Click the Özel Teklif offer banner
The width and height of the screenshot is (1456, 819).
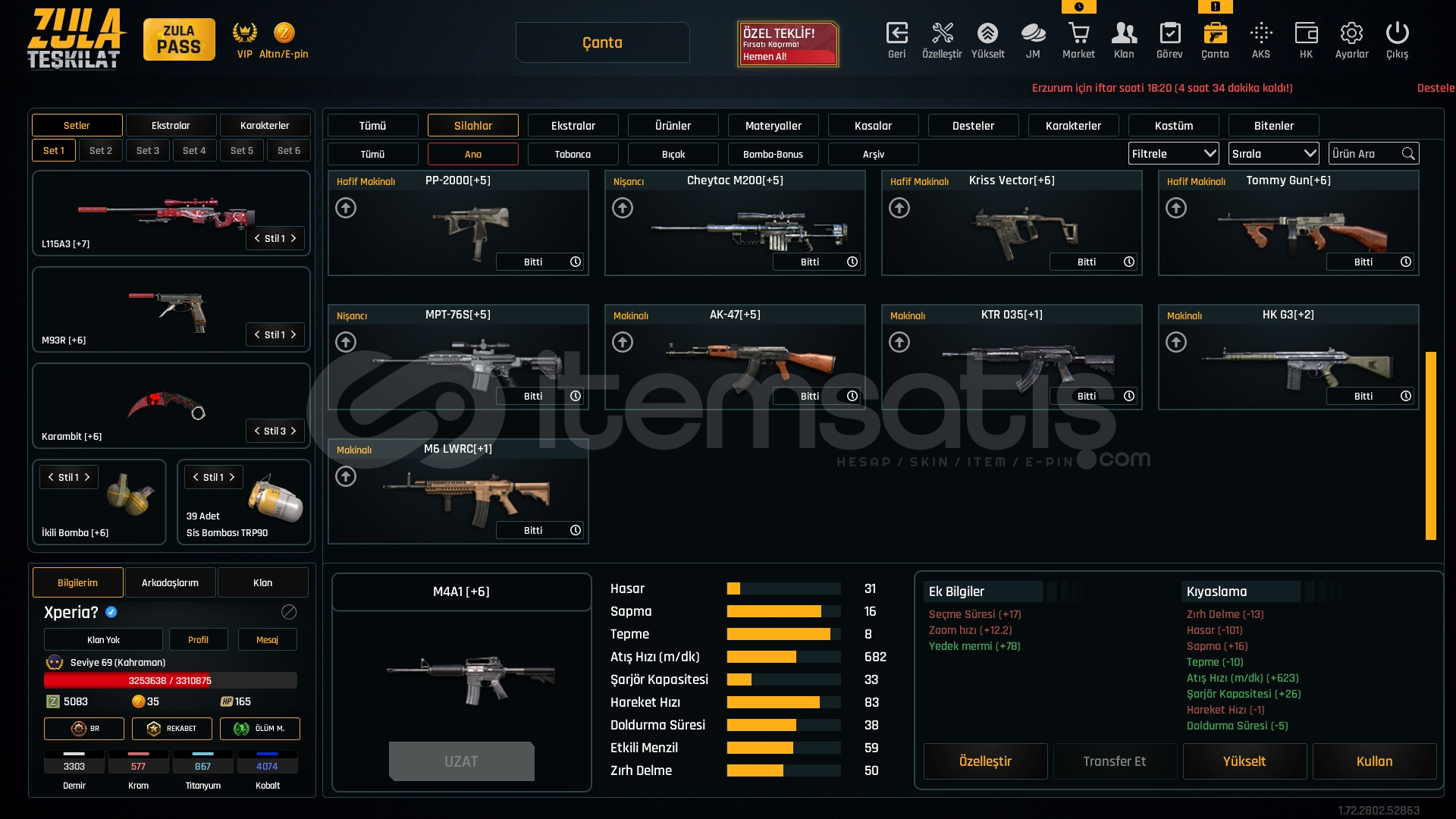788,44
